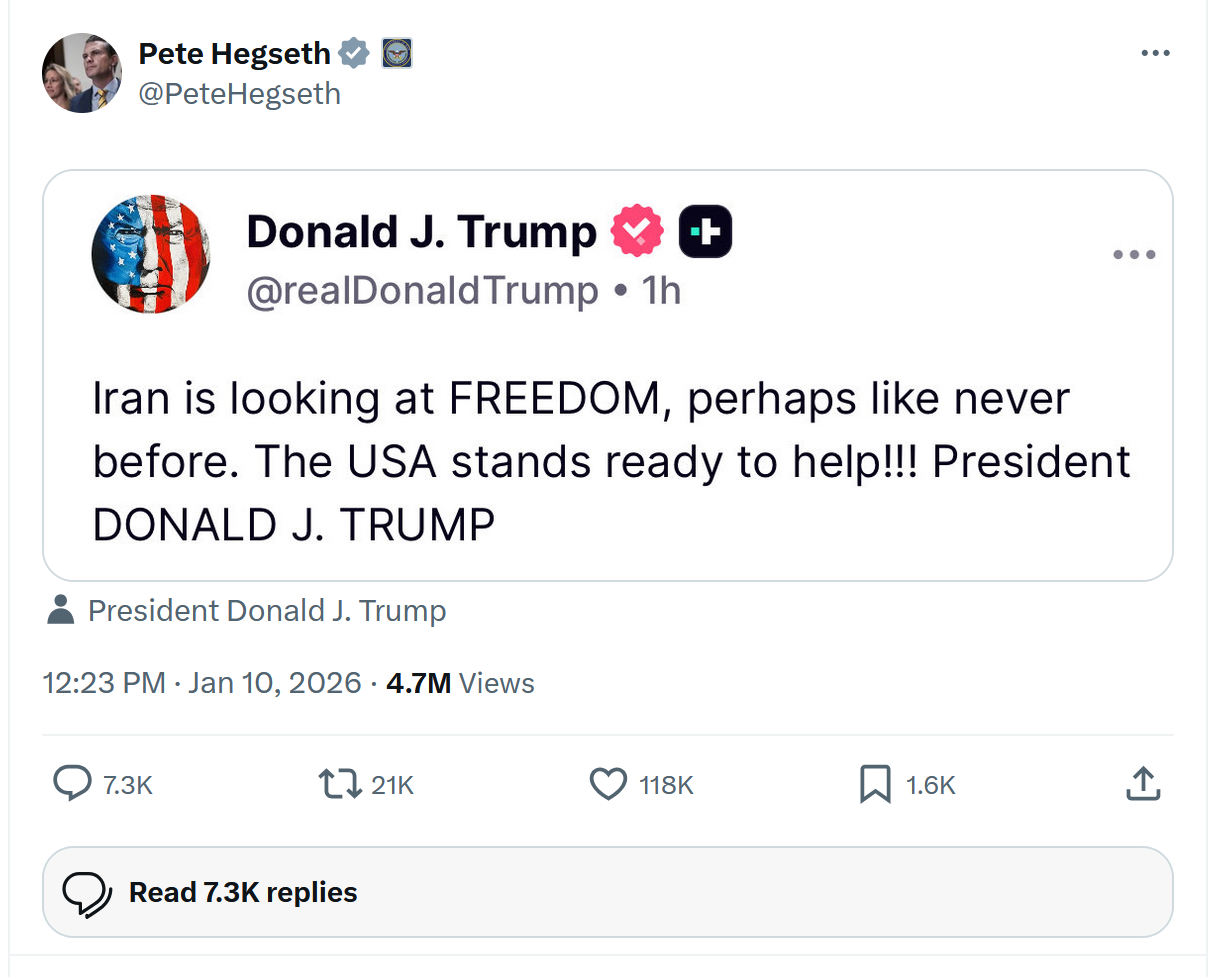Click the reply speech bubble icon
Image resolution: width=1224 pixels, height=977 pixels.
[x=72, y=784]
